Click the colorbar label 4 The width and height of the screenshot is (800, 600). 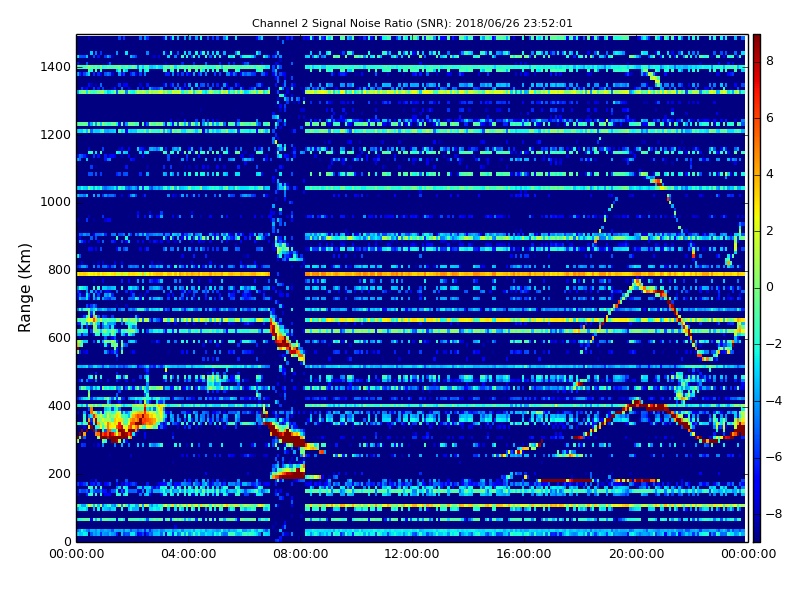coord(770,174)
